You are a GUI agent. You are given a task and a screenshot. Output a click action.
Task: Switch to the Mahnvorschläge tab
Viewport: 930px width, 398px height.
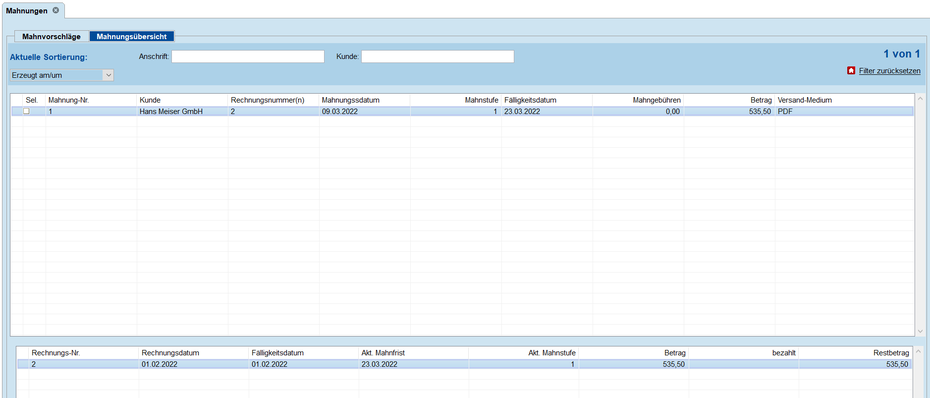[52, 37]
